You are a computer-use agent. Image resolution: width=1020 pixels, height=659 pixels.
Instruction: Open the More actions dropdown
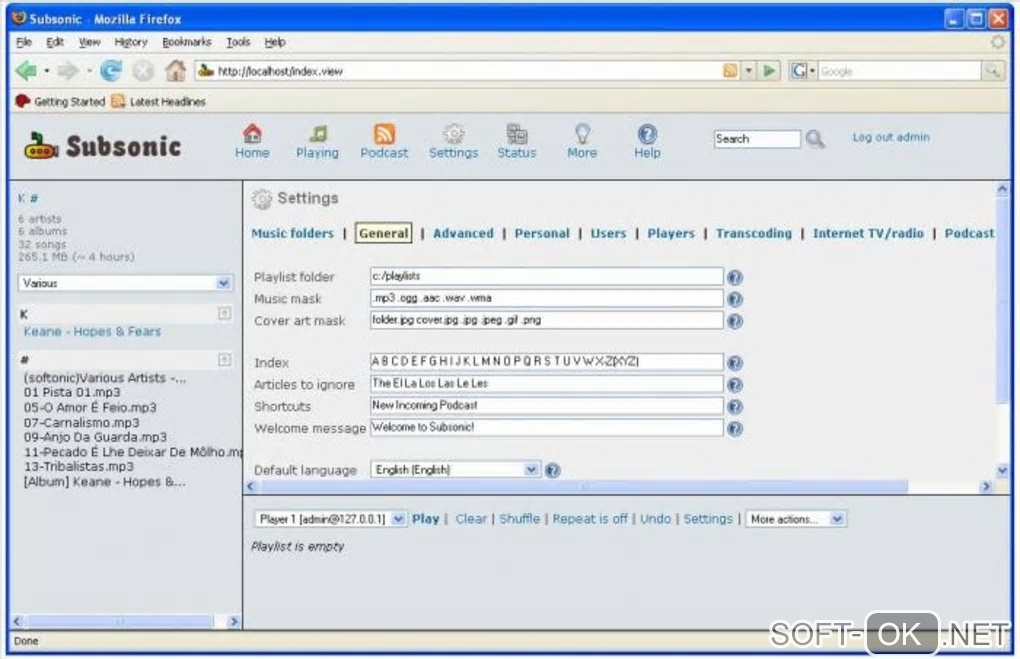point(796,519)
